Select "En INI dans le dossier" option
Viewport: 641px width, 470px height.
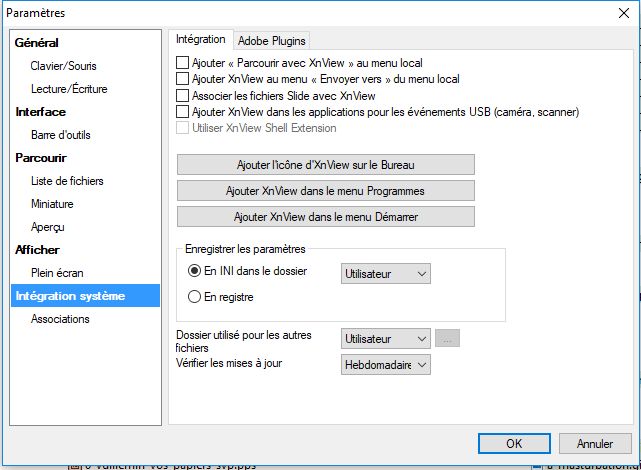coord(195,271)
